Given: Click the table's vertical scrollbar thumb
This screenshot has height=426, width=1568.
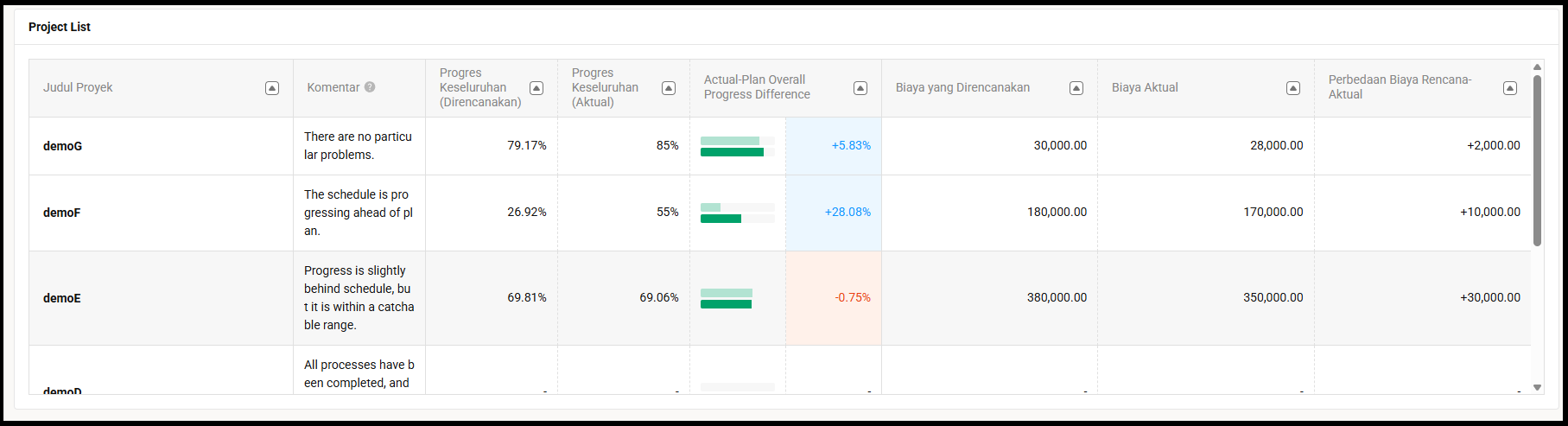Looking at the screenshot, I should click(x=1537, y=160).
